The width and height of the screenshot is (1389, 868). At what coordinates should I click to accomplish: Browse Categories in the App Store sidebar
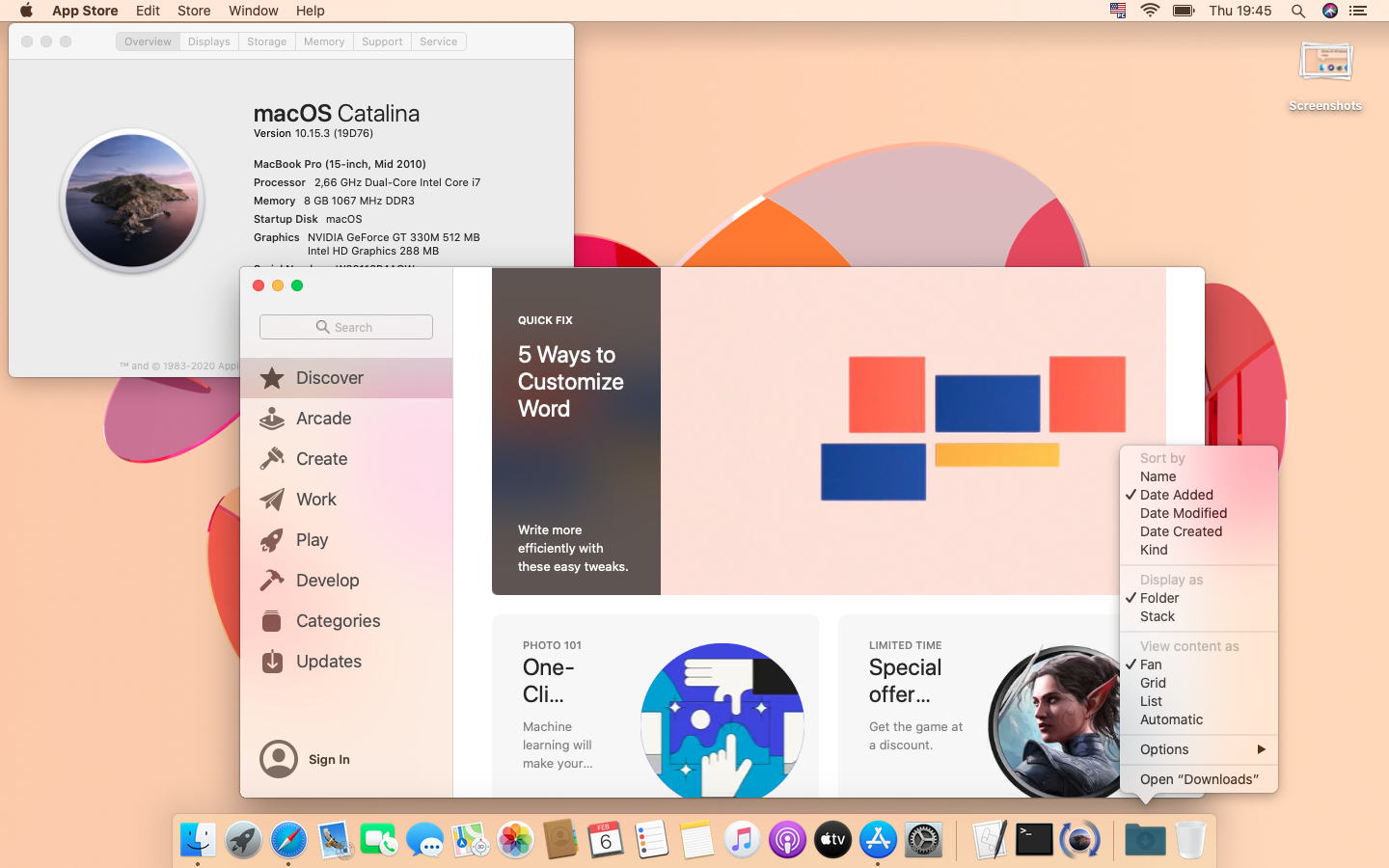(346, 621)
